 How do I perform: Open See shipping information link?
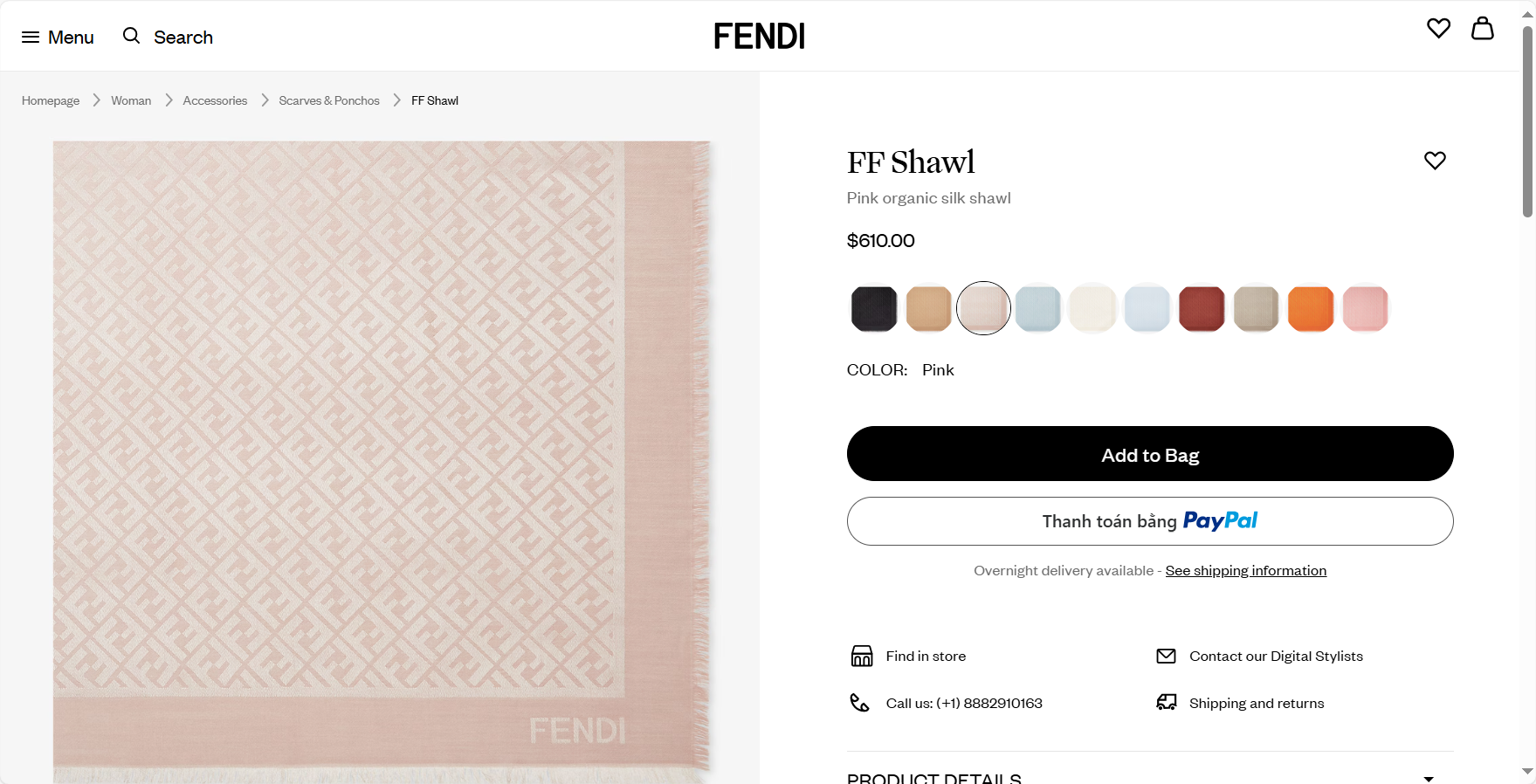tap(1245, 571)
